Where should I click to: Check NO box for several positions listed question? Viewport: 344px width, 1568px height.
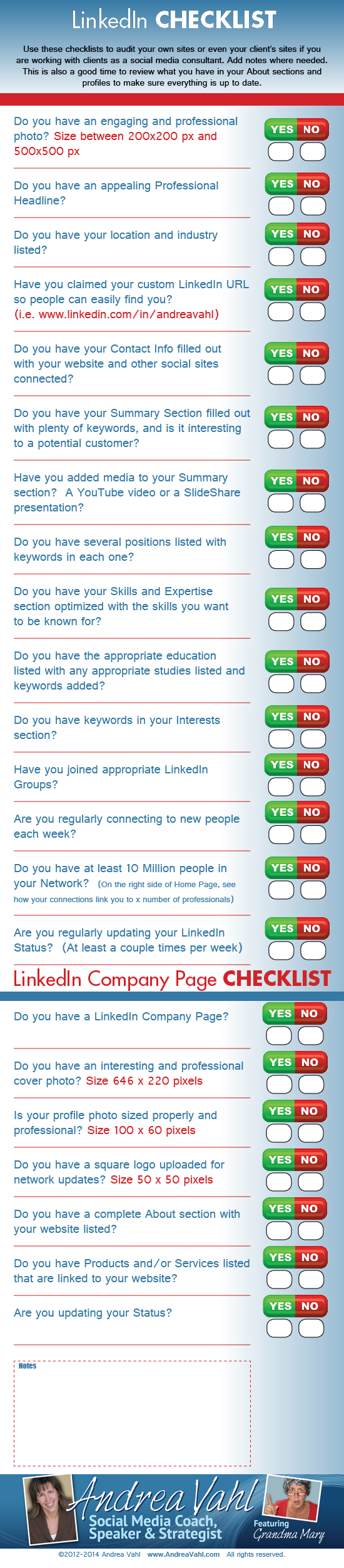[313, 559]
